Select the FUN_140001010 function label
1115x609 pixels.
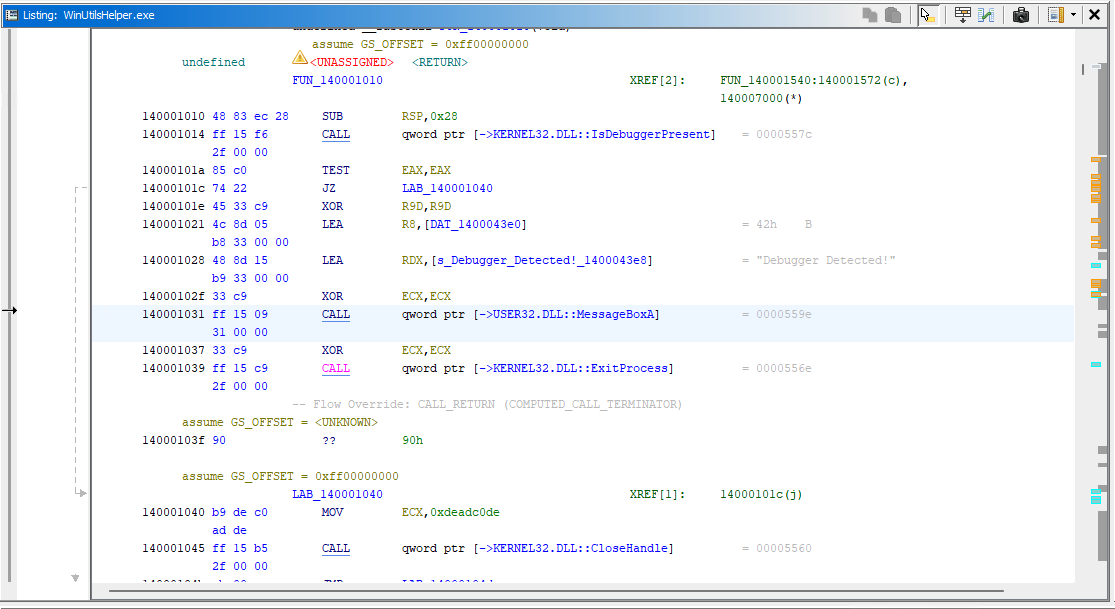coord(337,80)
